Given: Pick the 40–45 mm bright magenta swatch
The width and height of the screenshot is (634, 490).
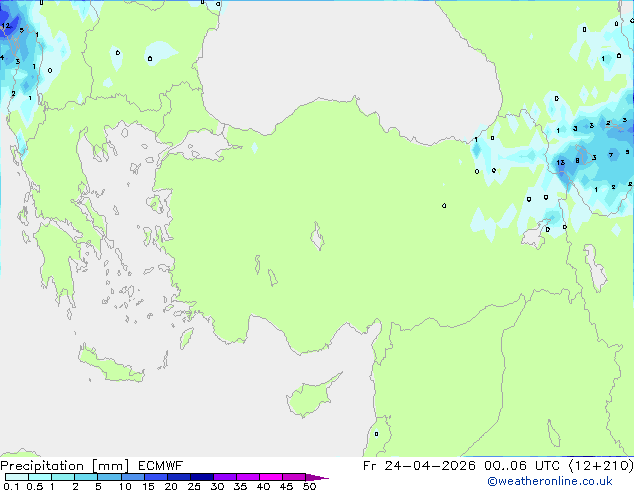Looking at the screenshot, I should tap(271, 477).
